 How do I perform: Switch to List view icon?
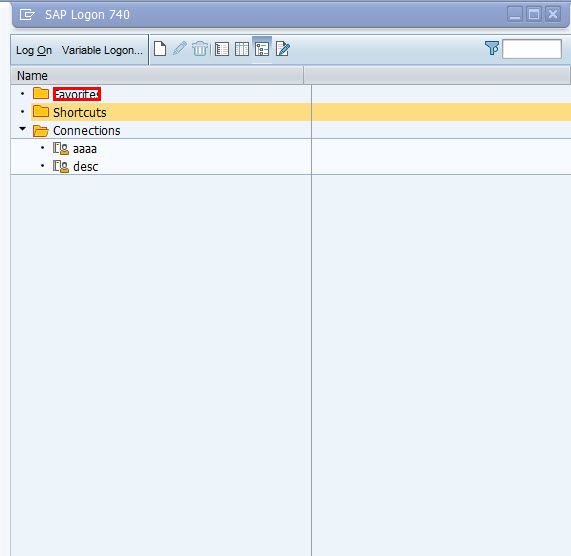pos(242,49)
